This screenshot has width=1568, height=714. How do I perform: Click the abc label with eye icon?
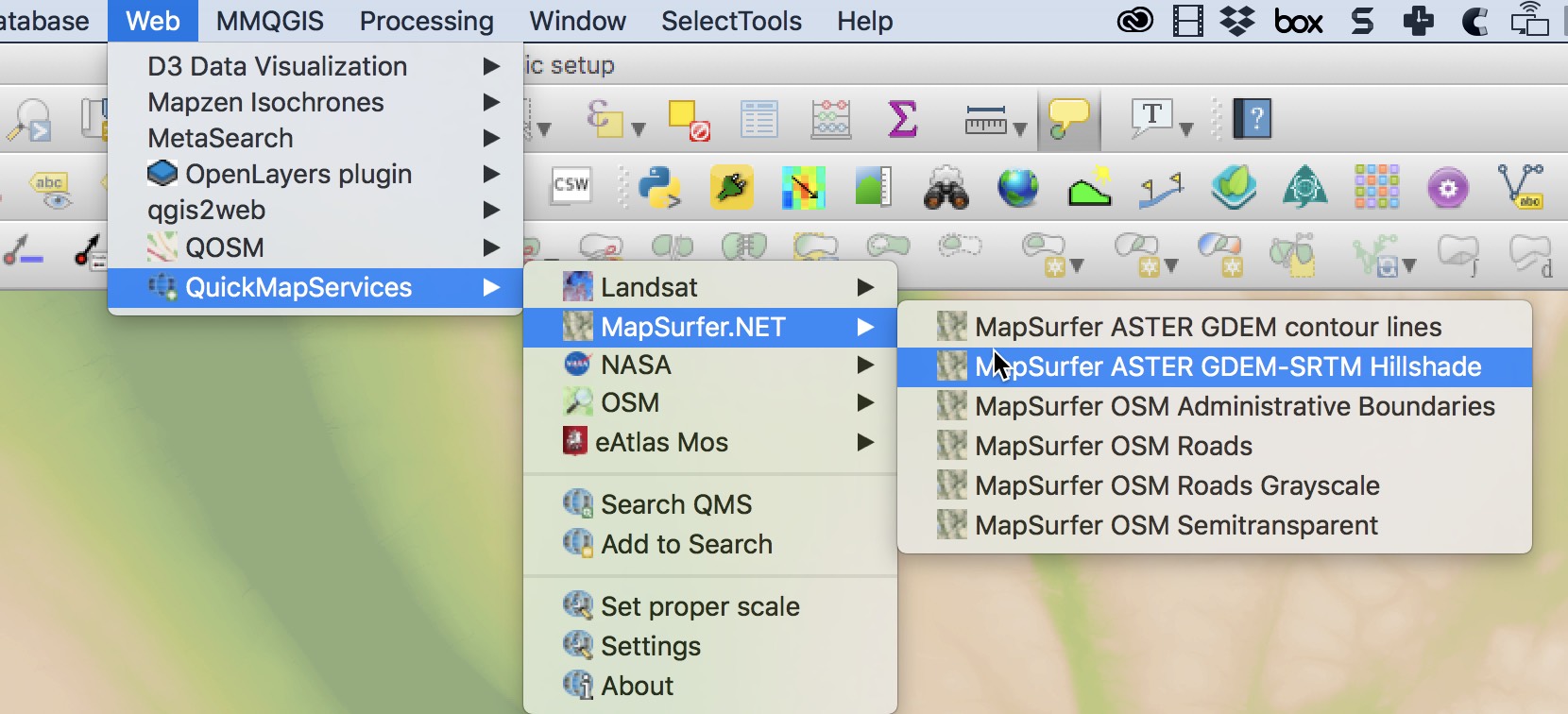[x=50, y=189]
